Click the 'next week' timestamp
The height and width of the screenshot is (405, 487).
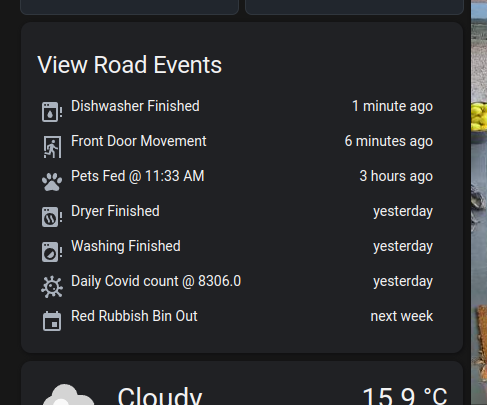[402, 316]
